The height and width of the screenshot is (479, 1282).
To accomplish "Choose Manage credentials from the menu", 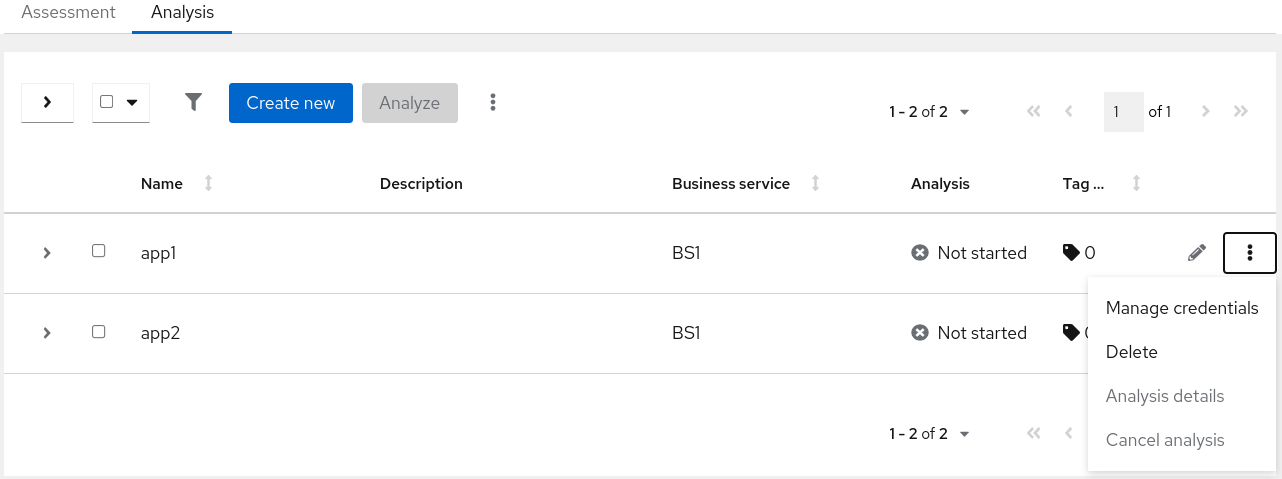I will click(1181, 308).
